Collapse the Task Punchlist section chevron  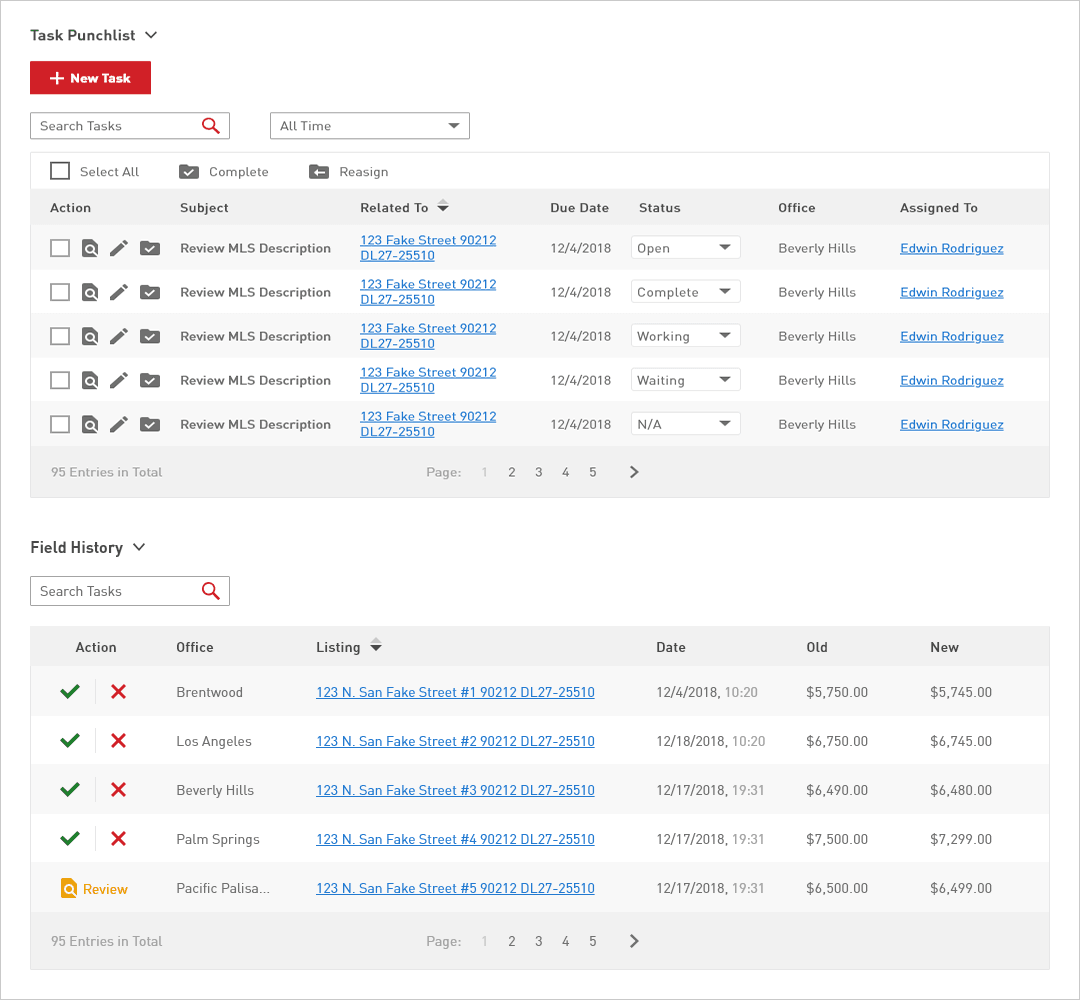coord(152,35)
